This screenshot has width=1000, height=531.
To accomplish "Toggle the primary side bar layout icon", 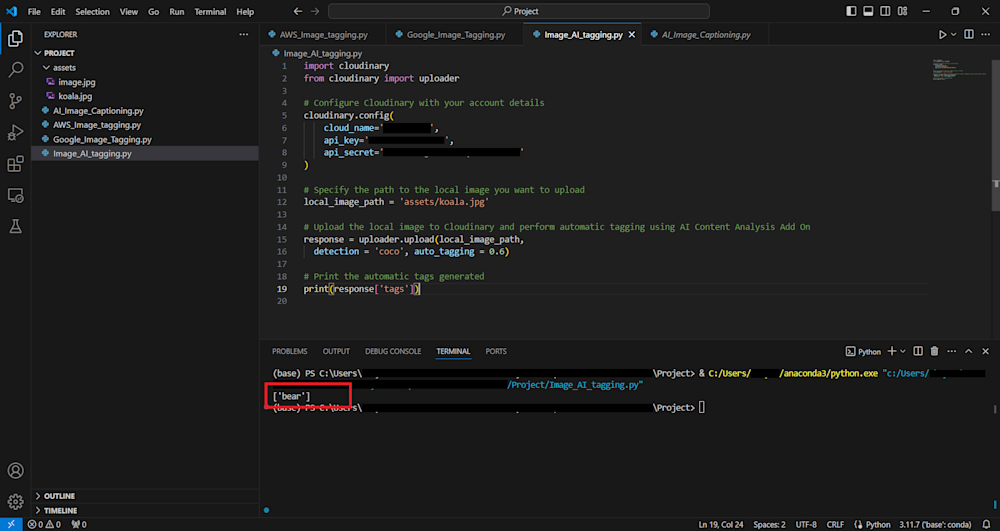I will pos(851,11).
